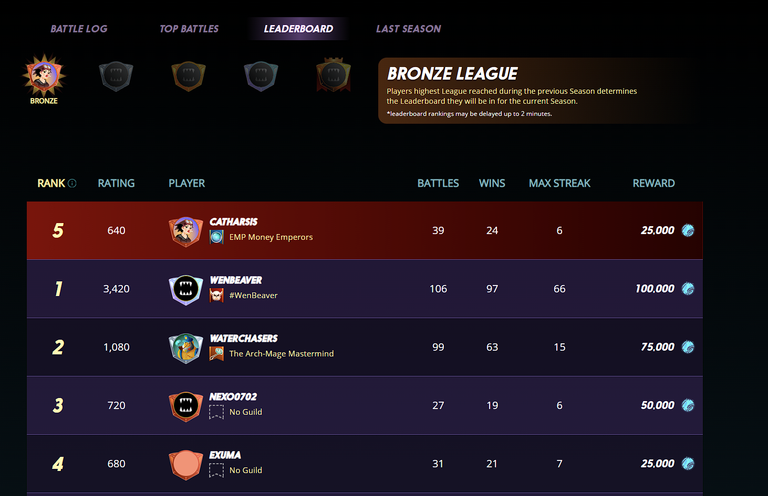Open The Arch-Mage Mastermind guild link

[x=282, y=354]
